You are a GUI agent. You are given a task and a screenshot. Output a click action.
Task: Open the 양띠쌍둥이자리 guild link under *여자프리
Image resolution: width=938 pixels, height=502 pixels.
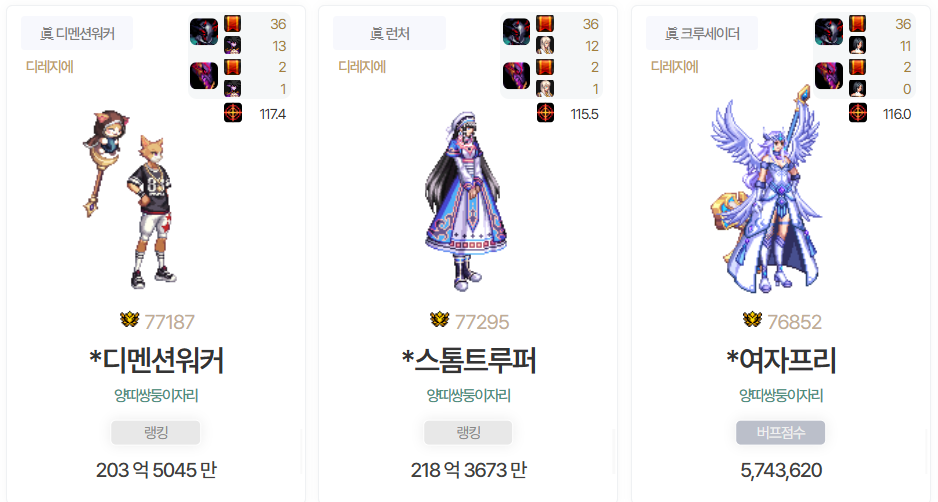pos(781,395)
